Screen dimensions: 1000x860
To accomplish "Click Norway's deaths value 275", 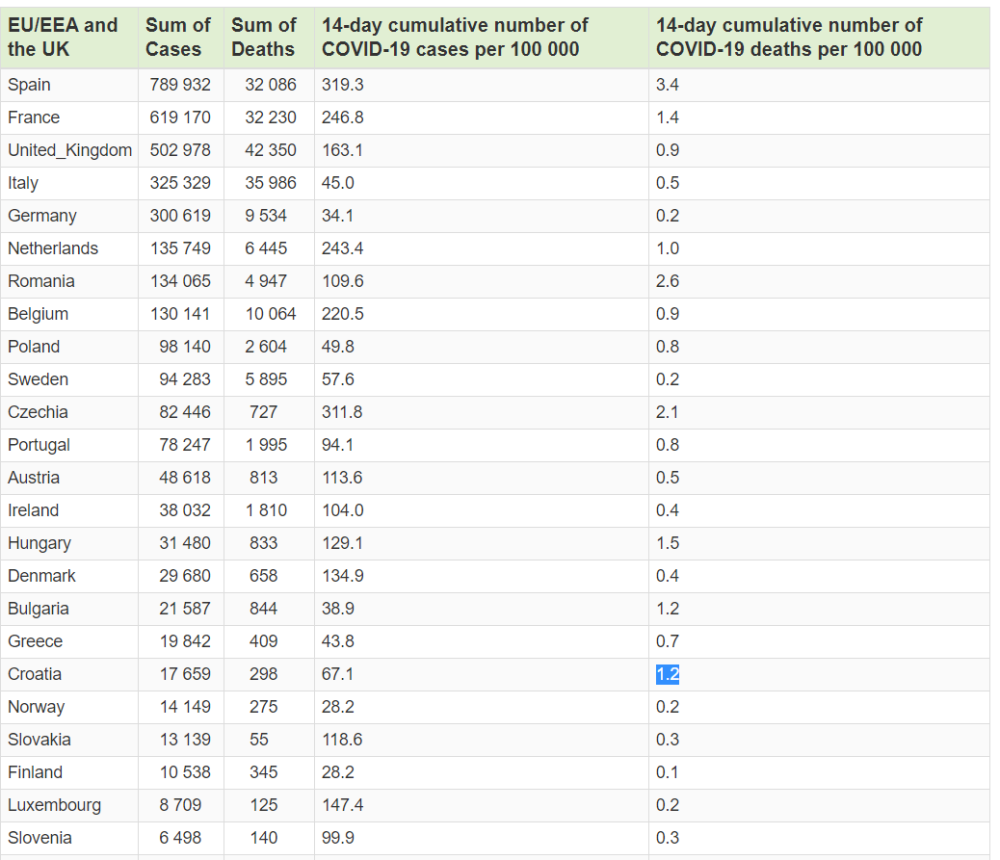I will tap(263, 707).
